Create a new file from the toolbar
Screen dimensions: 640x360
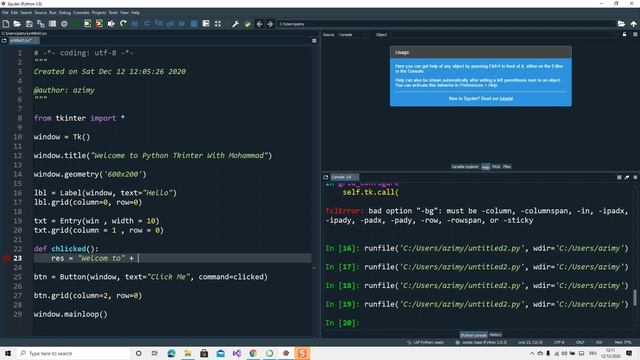coord(6,24)
